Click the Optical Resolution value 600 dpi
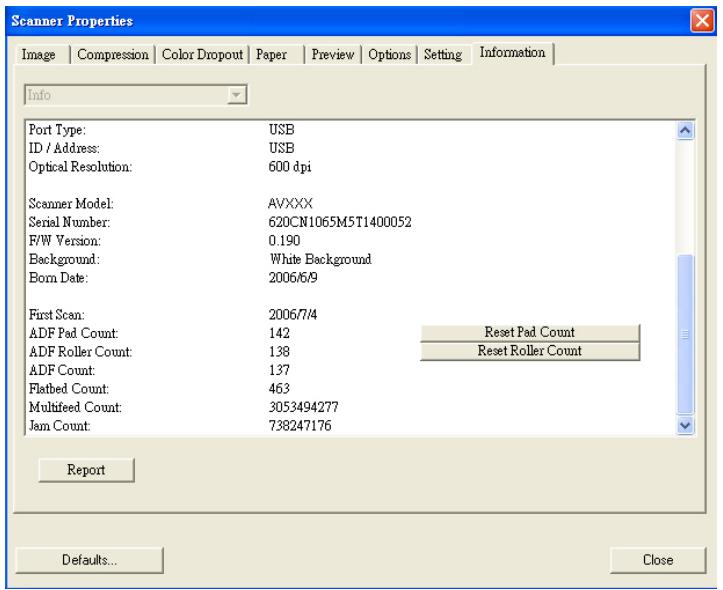The width and height of the screenshot is (723, 590). 290,167
